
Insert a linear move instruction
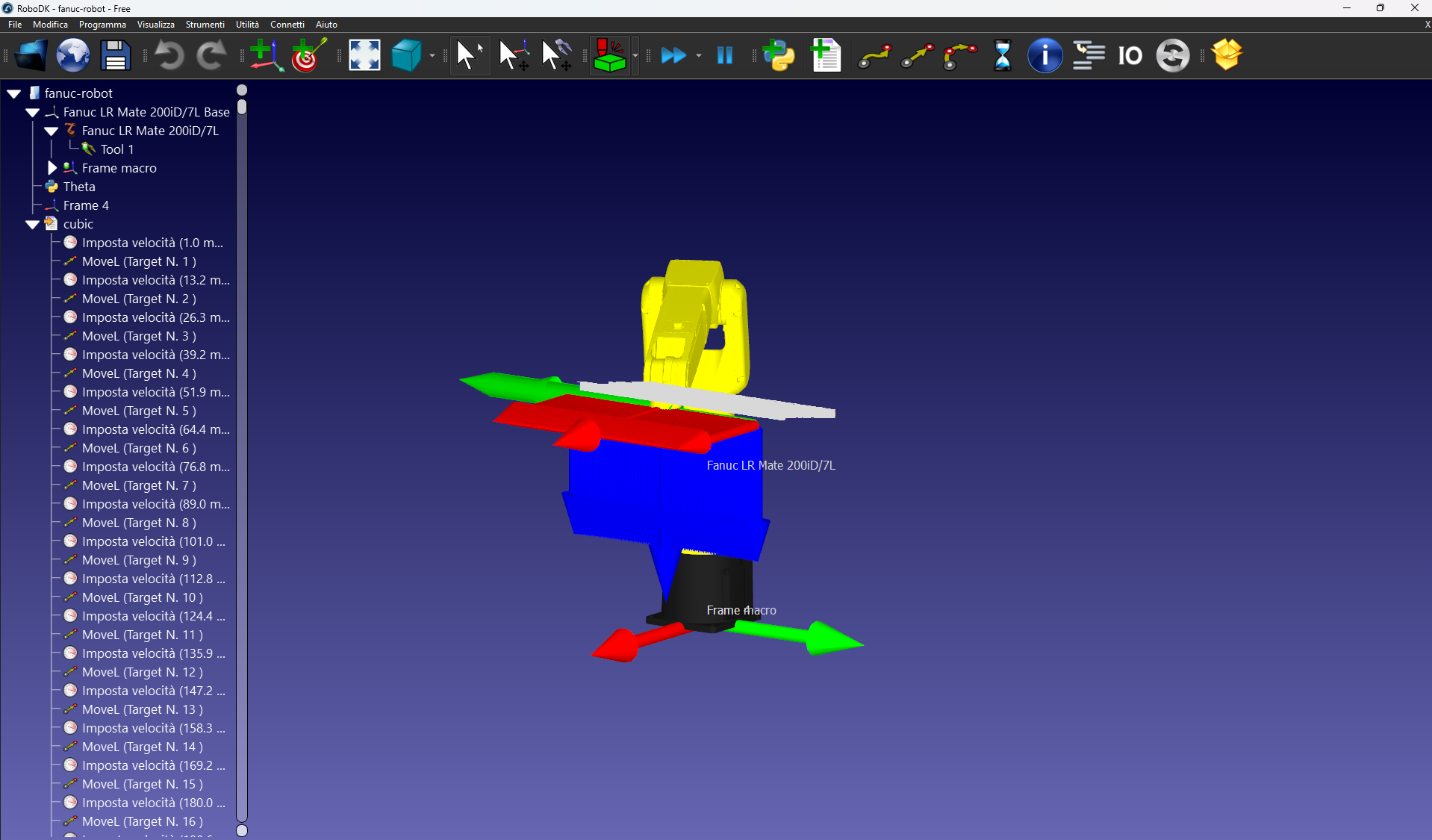click(x=917, y=55)
